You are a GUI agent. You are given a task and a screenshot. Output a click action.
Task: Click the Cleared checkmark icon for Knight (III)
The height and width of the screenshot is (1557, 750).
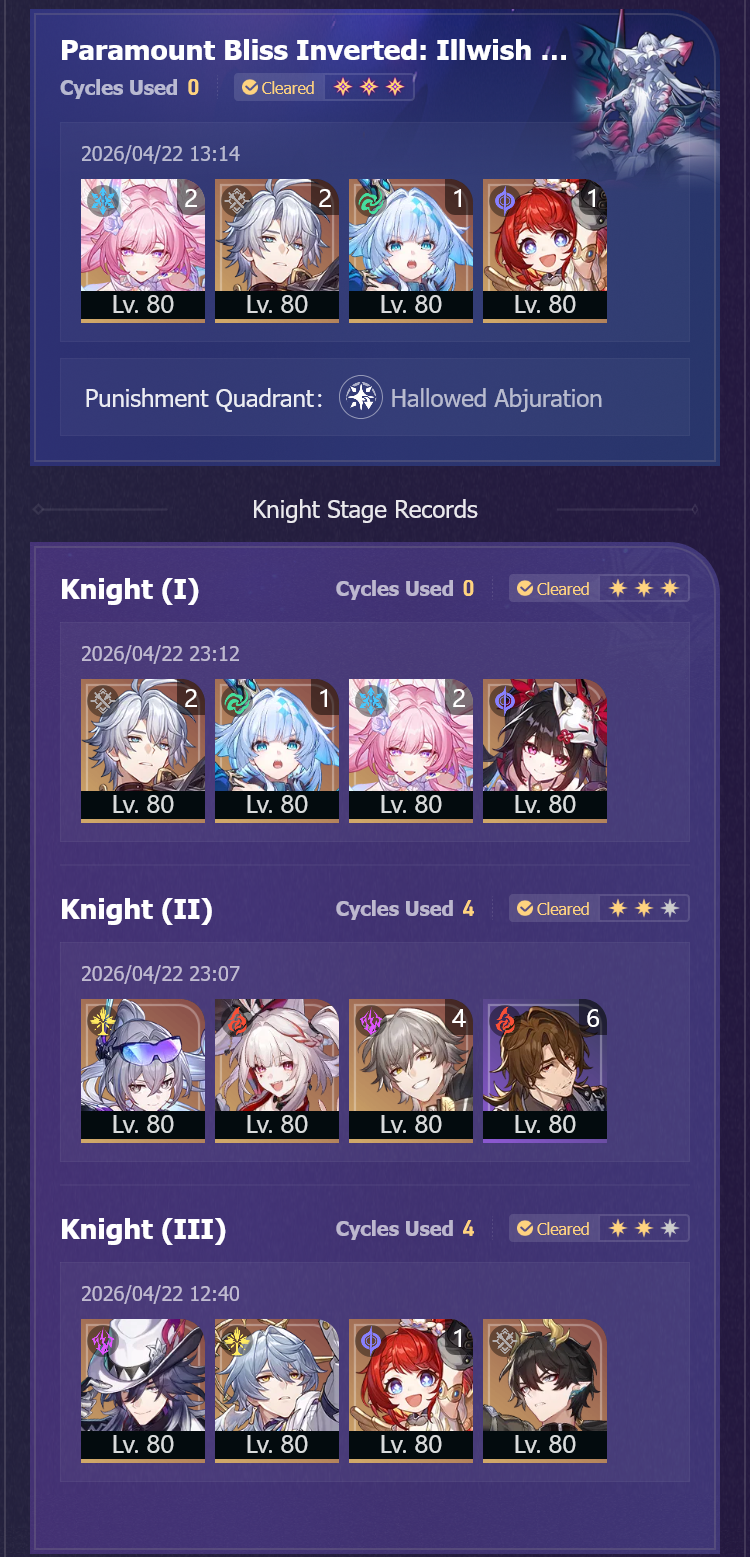(x=525, y=1229)
